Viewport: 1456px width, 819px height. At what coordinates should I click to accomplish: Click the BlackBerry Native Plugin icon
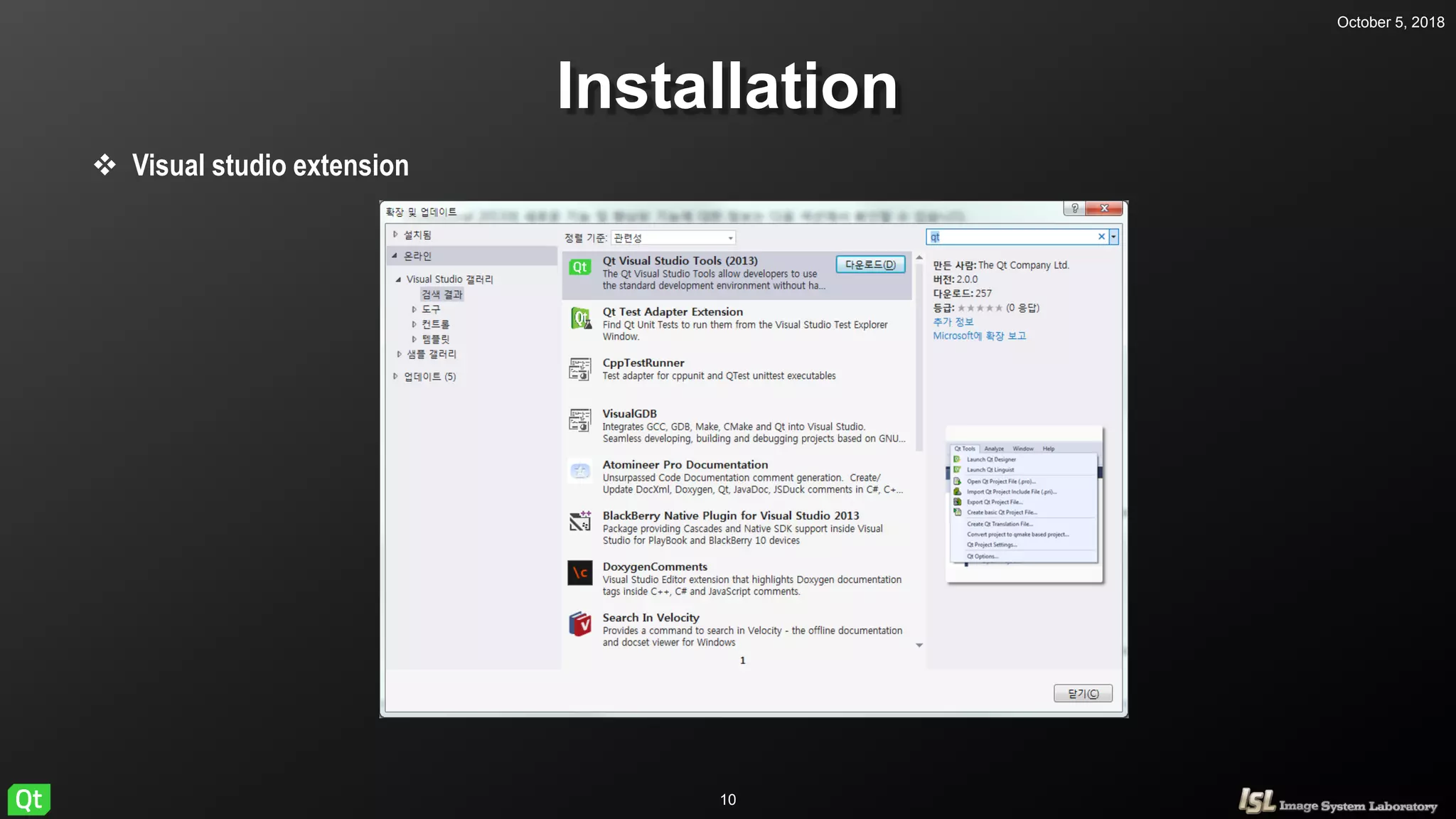(580, 523)
